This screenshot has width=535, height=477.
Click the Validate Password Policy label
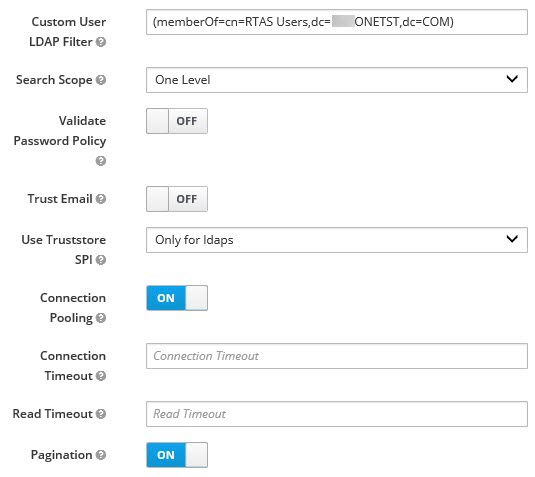[60, 131]
